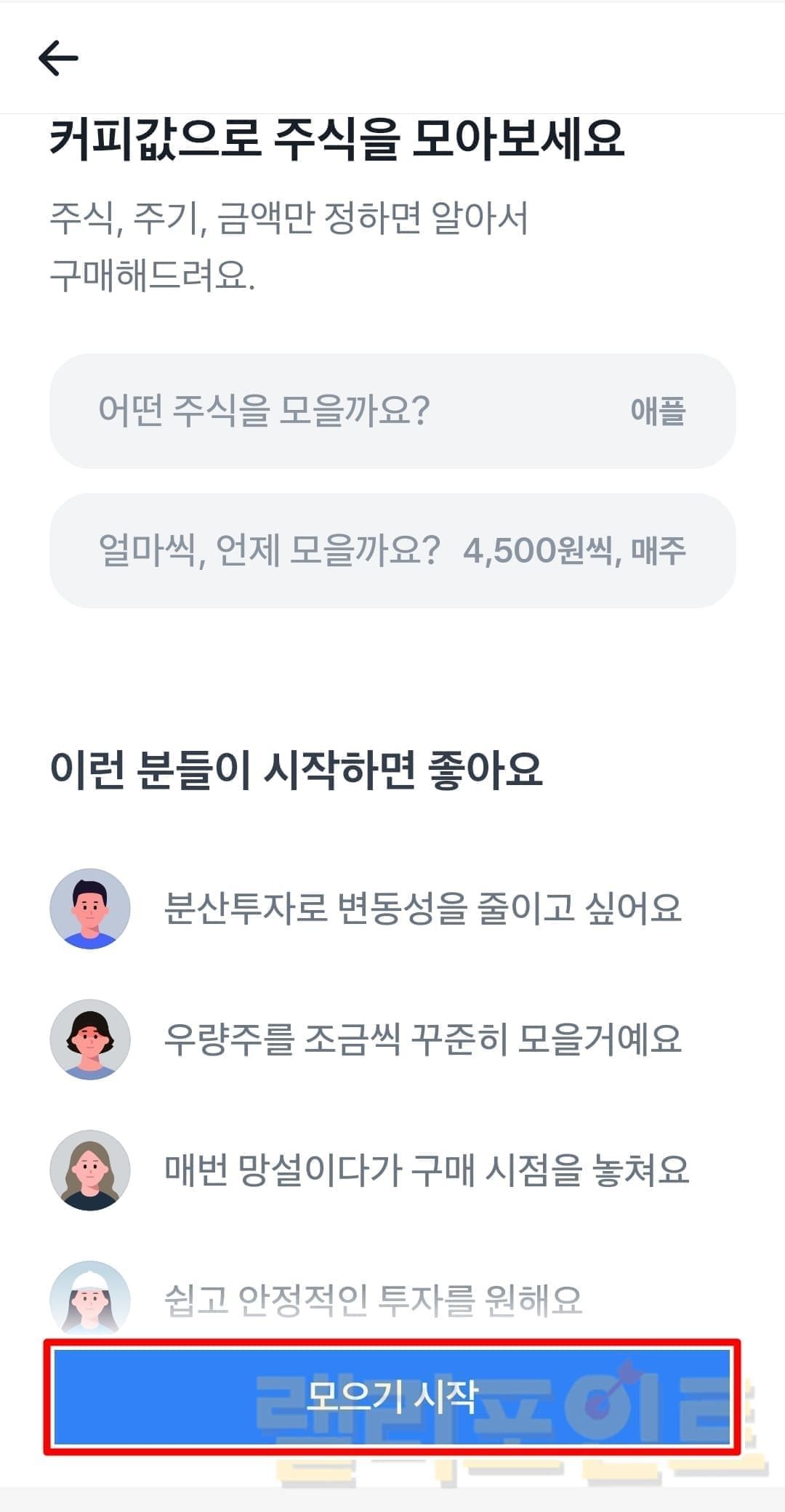Tap the avatar beside 우량주를 조금씩 꾸준히 모을거예요
785x1512 pixels.
(90, 1039)
